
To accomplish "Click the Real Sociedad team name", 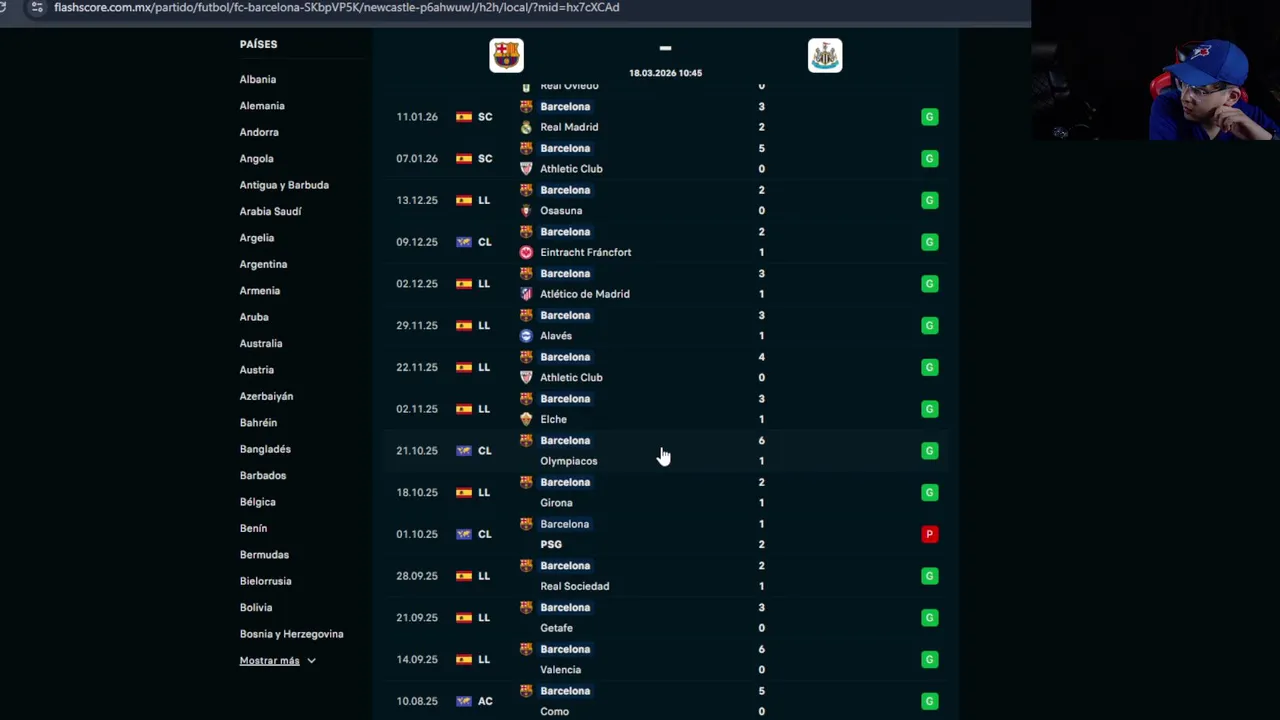I will coord(574,587).
